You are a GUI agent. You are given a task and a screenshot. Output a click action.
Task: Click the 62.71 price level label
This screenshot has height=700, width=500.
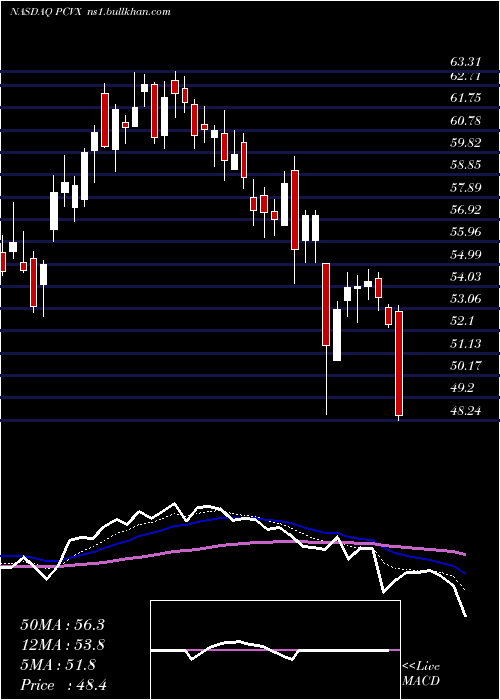(x=466, y=77)
